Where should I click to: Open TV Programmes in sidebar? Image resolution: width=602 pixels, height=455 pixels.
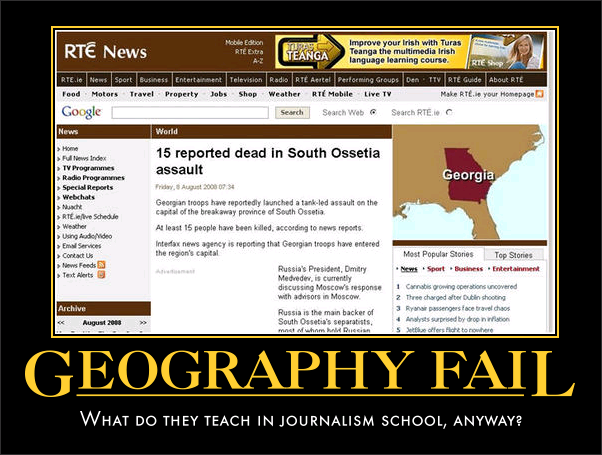pos(88,168)
